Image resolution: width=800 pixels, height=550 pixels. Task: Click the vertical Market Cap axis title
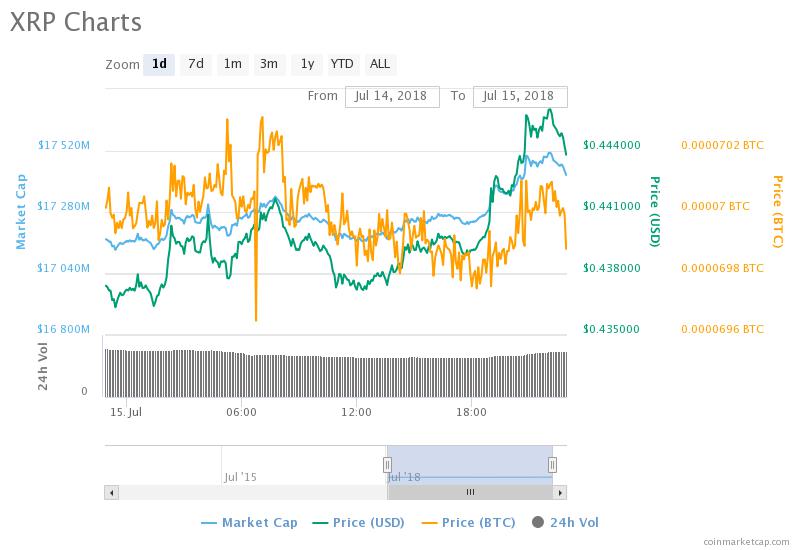click(21, 211)
